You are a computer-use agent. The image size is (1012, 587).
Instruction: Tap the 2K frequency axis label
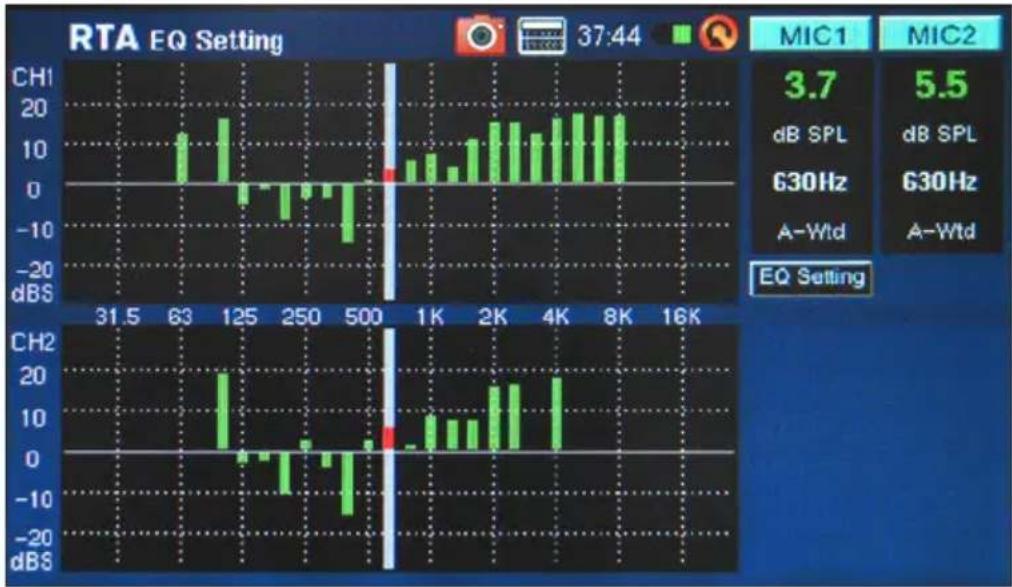click(493, 317)
